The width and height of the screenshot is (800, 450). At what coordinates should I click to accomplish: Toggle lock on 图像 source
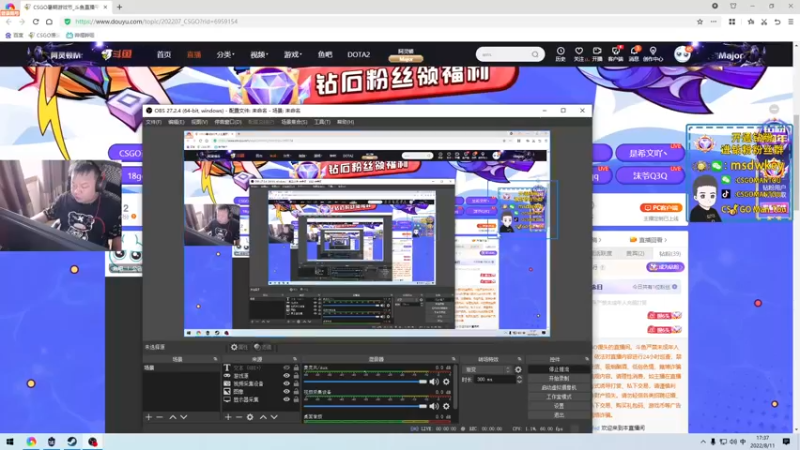pyautogui.click(x=296, y=391)
